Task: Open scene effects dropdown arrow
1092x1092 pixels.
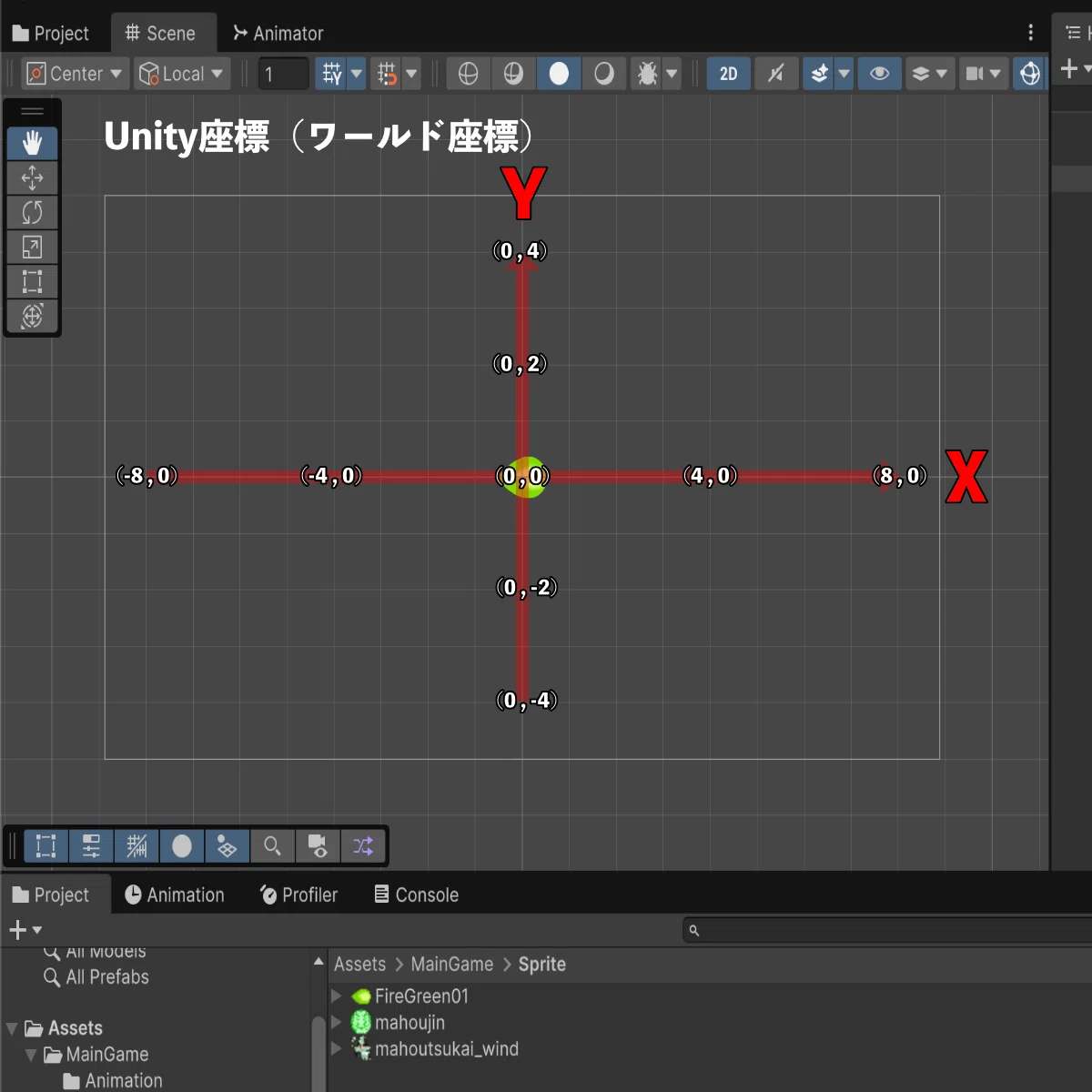Action: [844, 74]
